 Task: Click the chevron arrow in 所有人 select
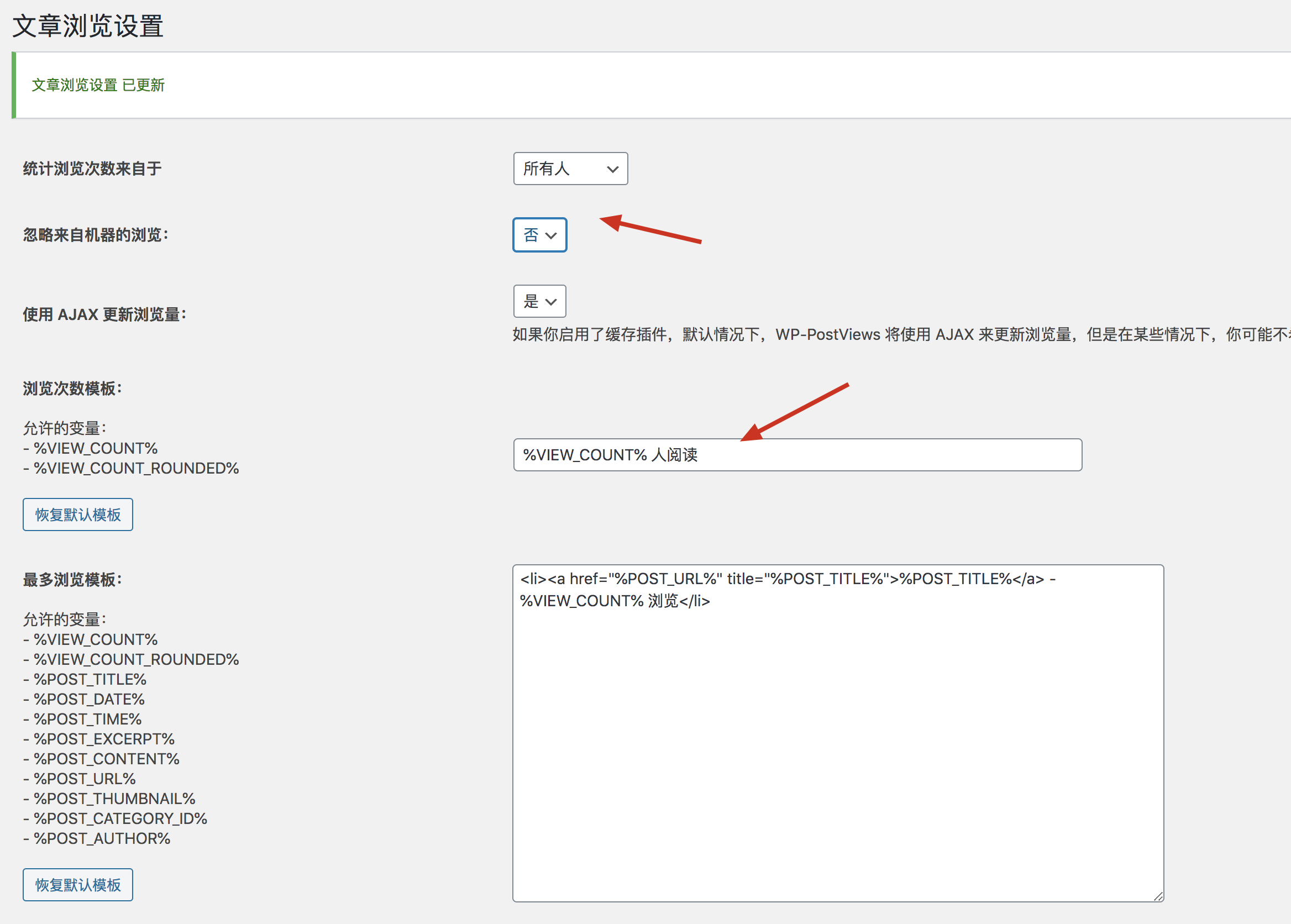click(612, 169)
